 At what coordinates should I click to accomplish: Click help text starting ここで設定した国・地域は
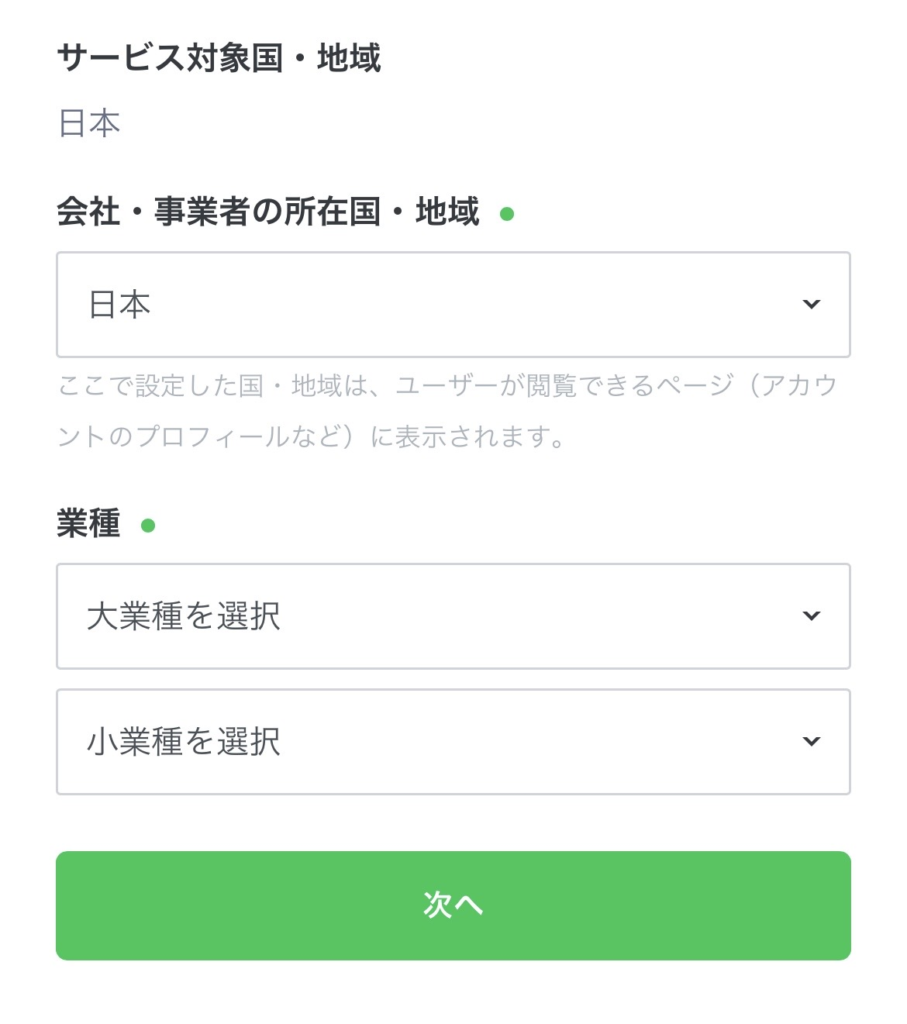tap(446, 386)
